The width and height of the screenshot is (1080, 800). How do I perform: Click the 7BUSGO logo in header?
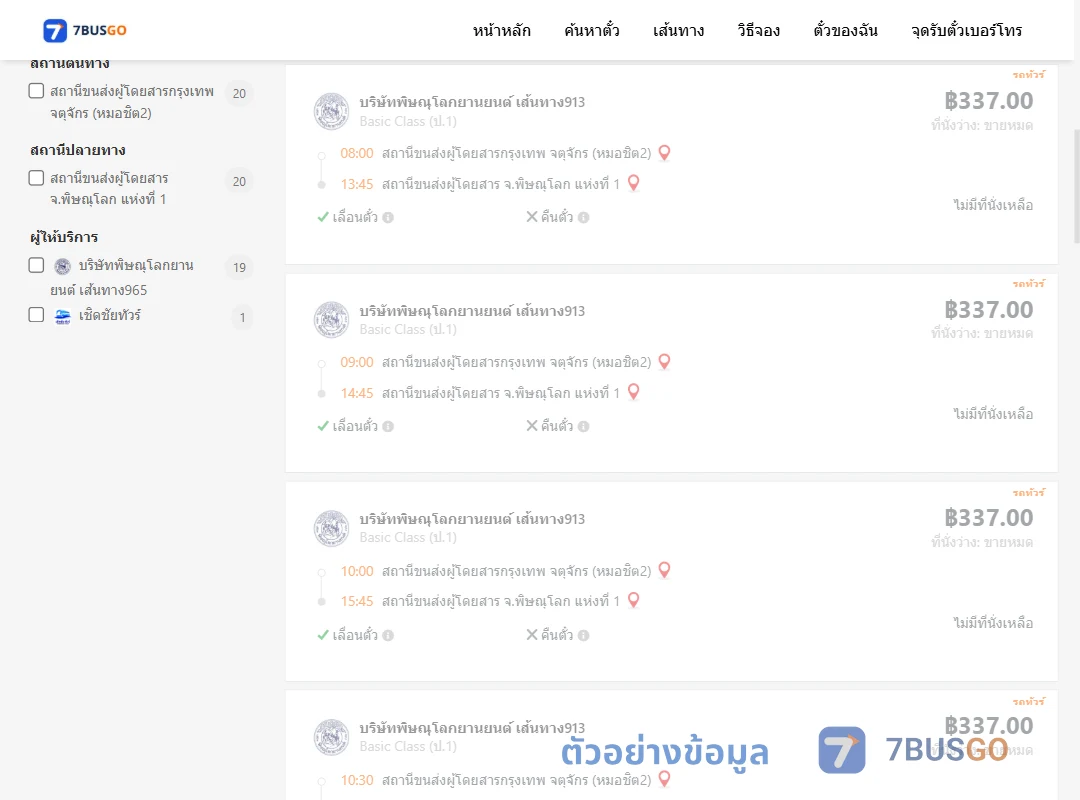(85, 30)
